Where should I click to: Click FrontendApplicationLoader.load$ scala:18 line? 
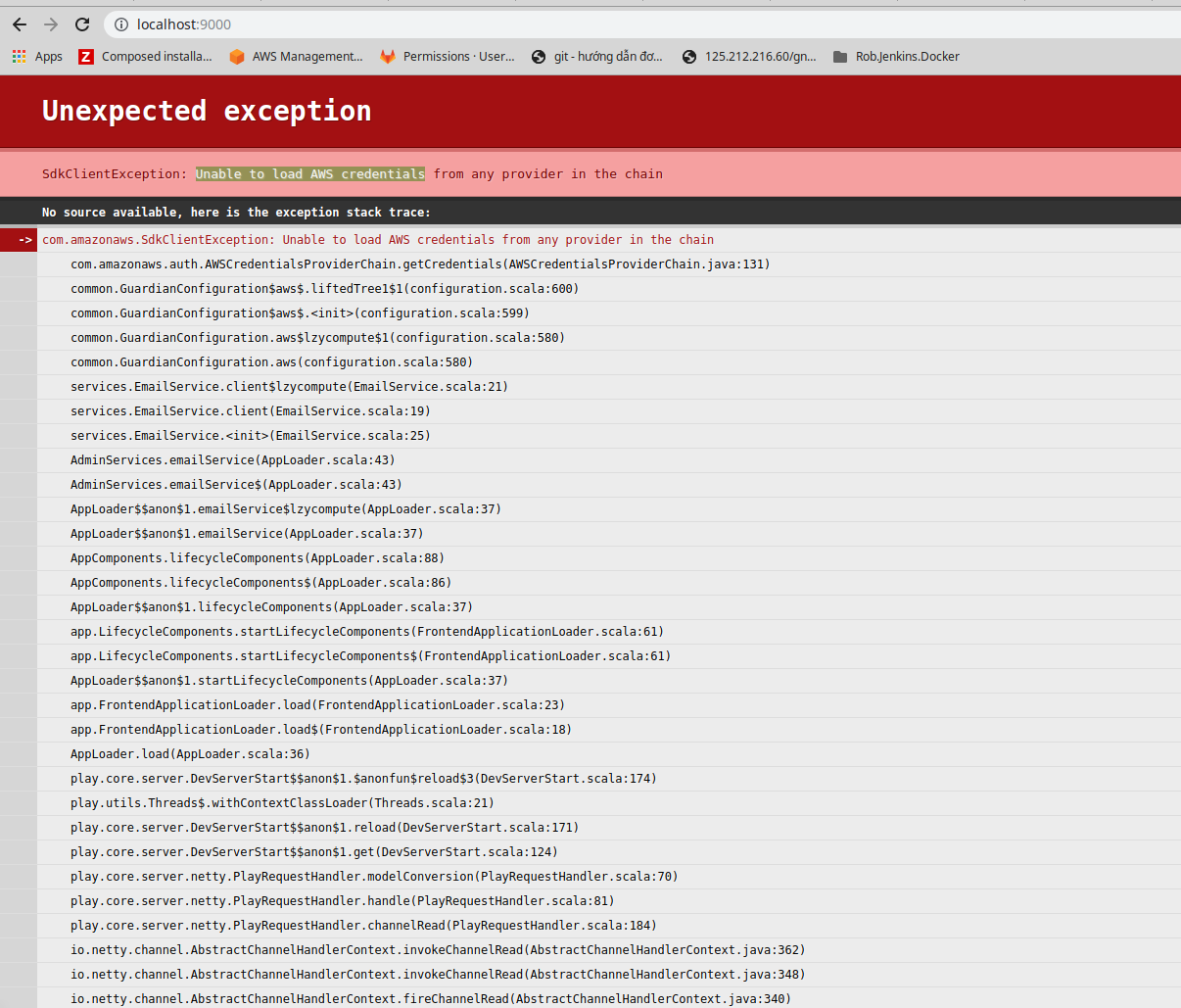321,730
